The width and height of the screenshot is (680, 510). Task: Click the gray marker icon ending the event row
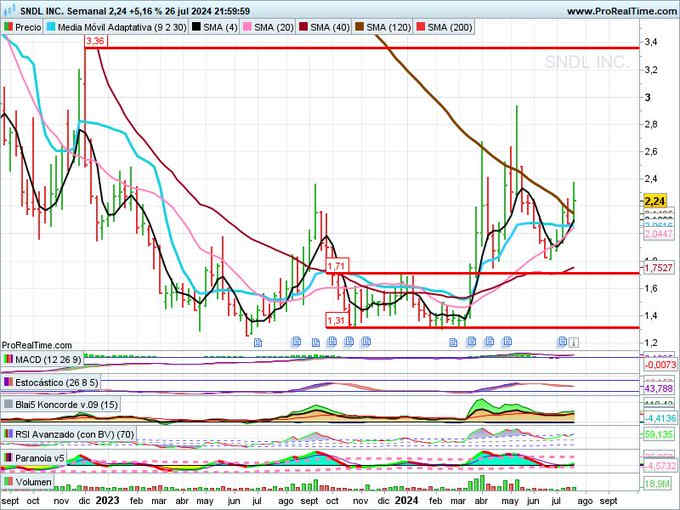click(573, 342)
